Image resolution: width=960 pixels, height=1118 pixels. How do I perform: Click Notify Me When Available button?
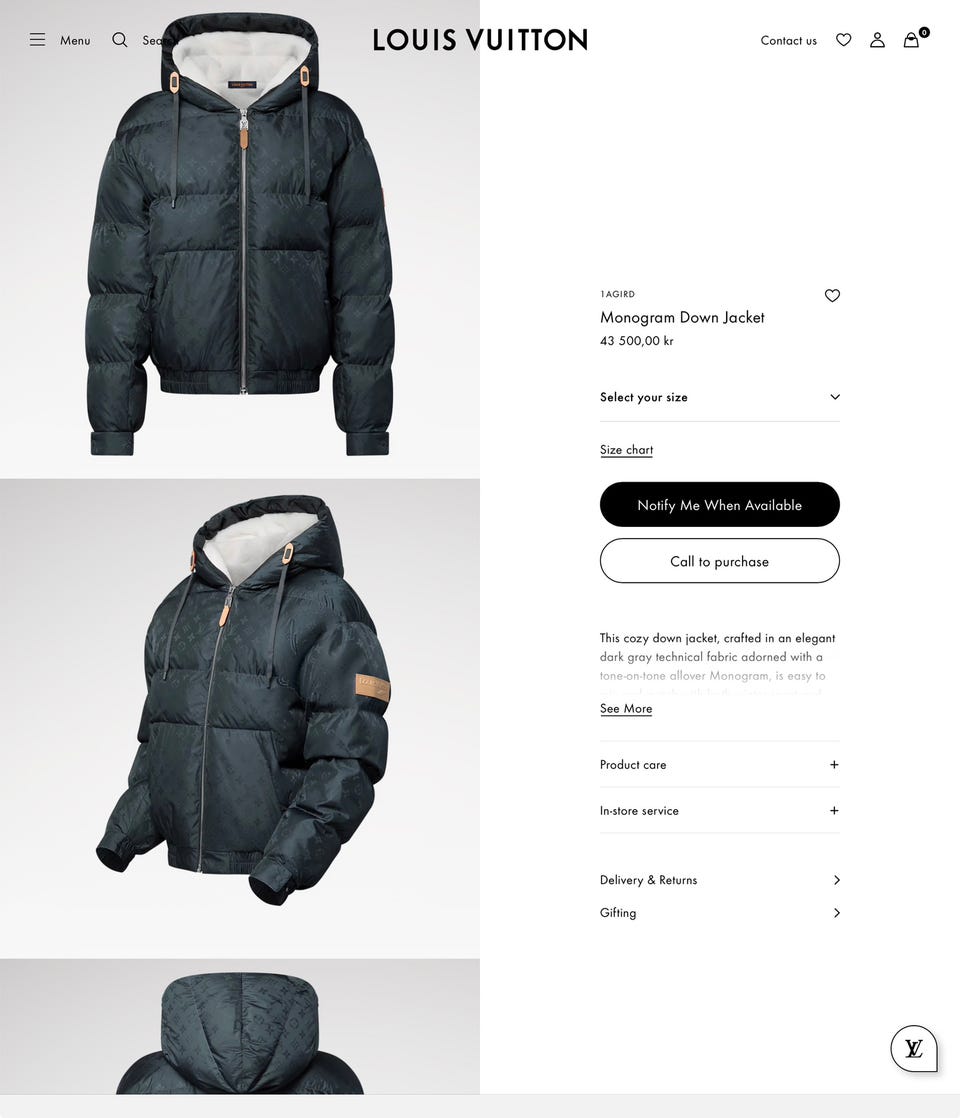720,505
